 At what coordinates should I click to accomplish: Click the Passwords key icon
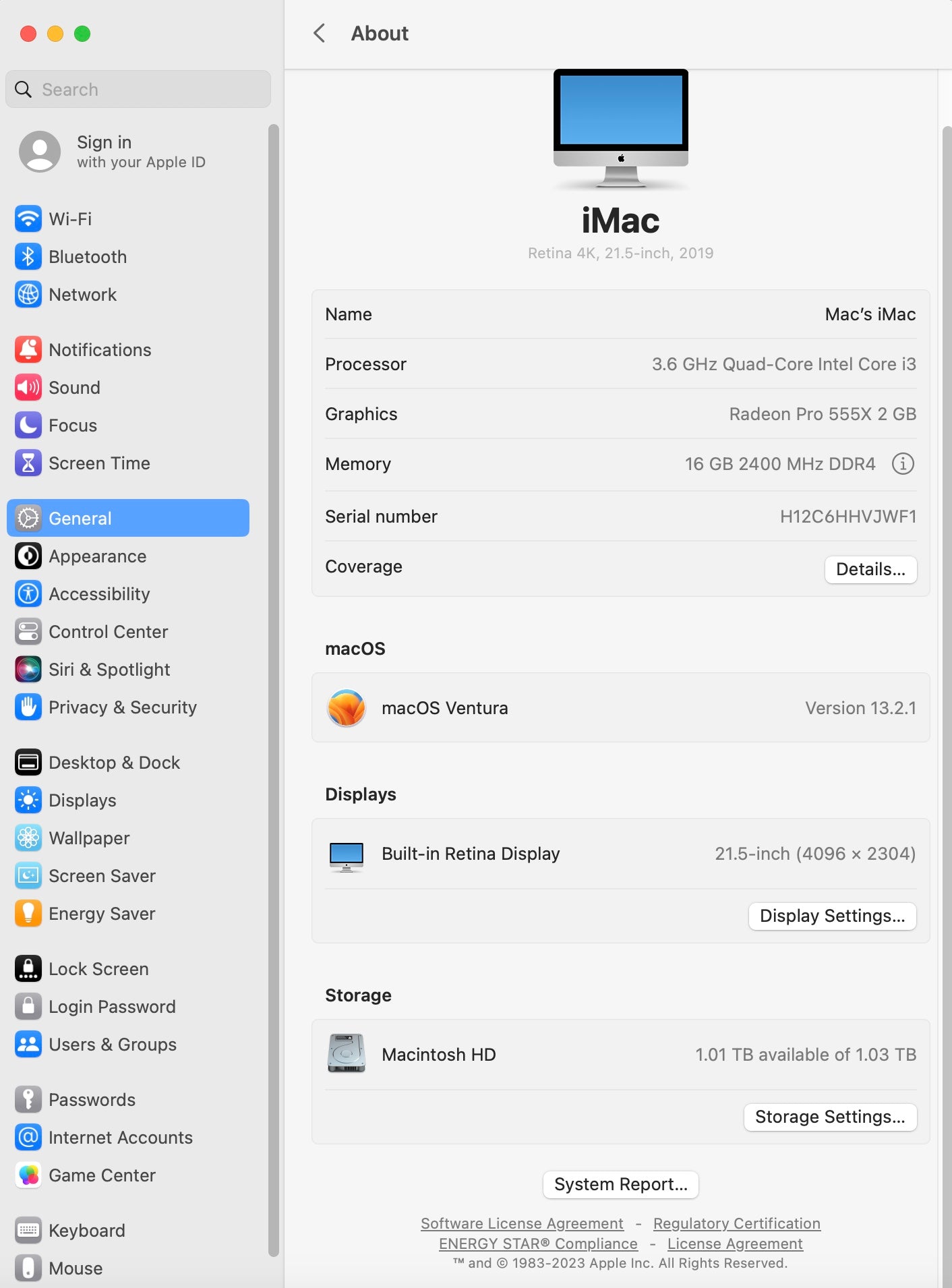click(x=28, y=1099)
